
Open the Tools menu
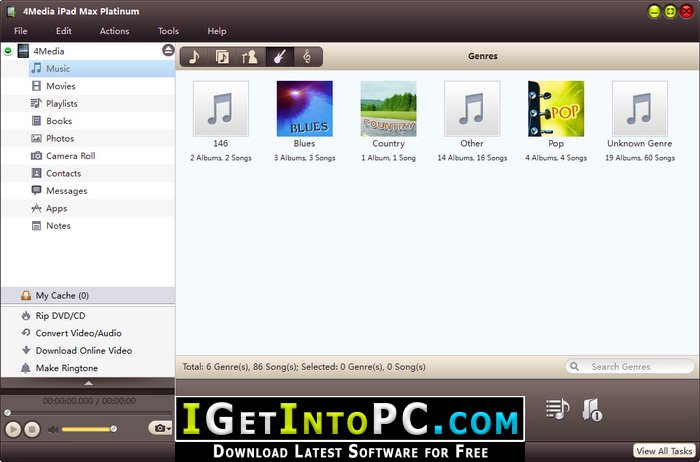pyautogui.click(x=168, y=31)
